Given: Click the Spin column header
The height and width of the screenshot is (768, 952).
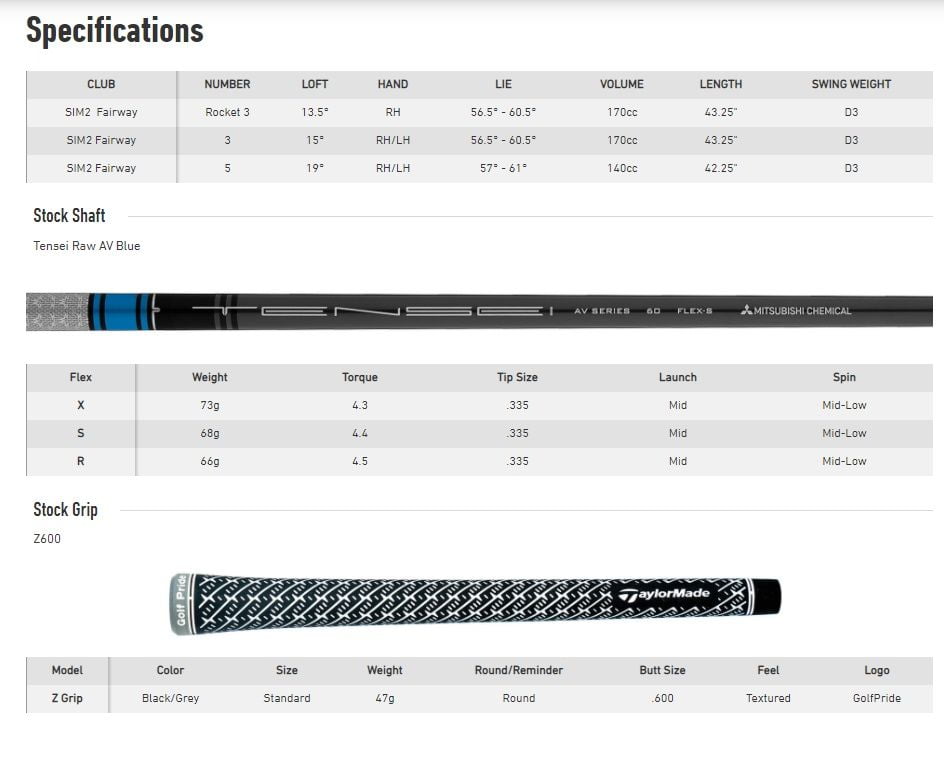Looking at the screenshot, I should click(844, 377).
